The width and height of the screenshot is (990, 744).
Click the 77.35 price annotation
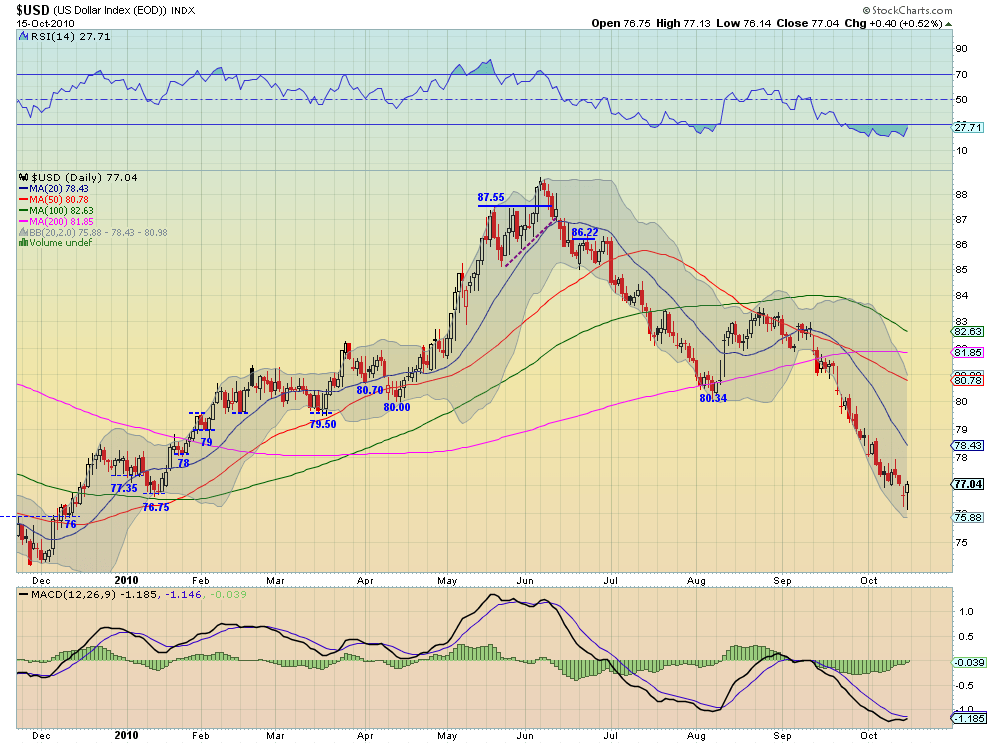tap(124, 488)
